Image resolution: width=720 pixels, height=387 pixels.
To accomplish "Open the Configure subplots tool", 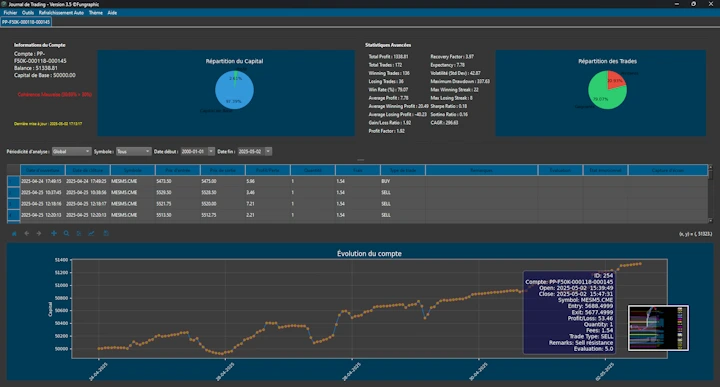I will pyautogui.click(x=79, y=234).
